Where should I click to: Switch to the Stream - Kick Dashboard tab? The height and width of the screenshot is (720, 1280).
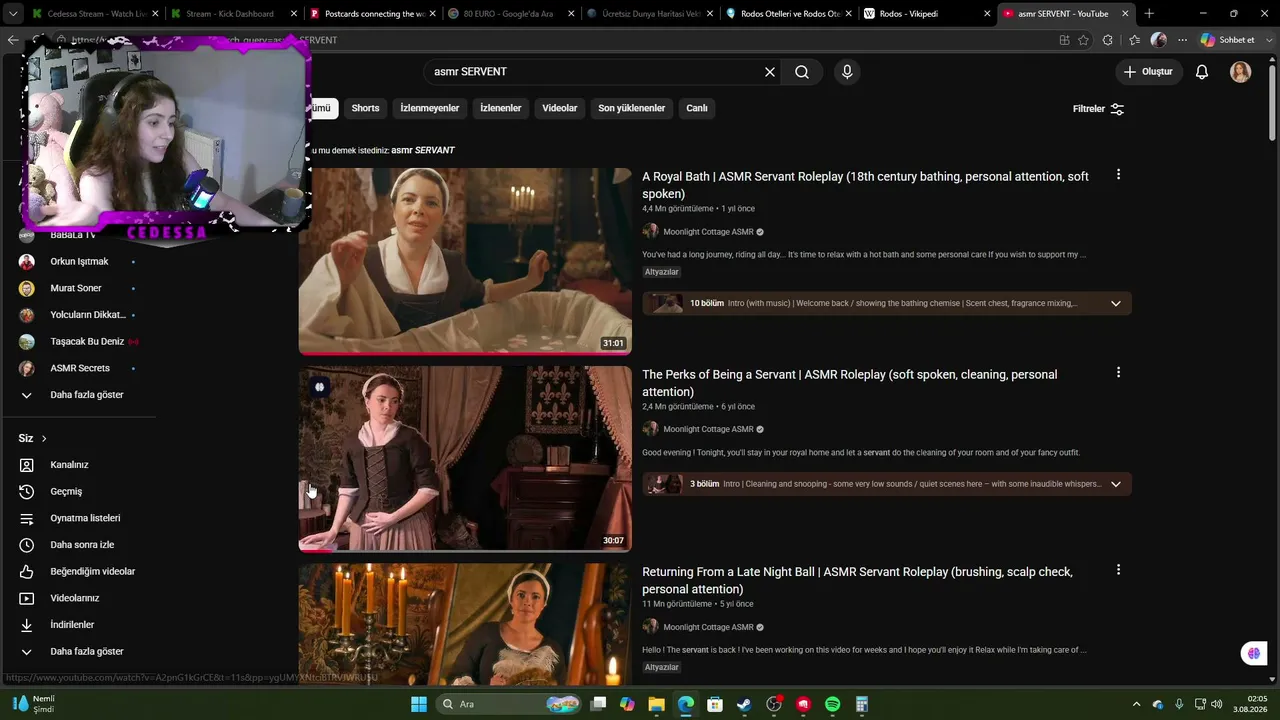[233, 14]
